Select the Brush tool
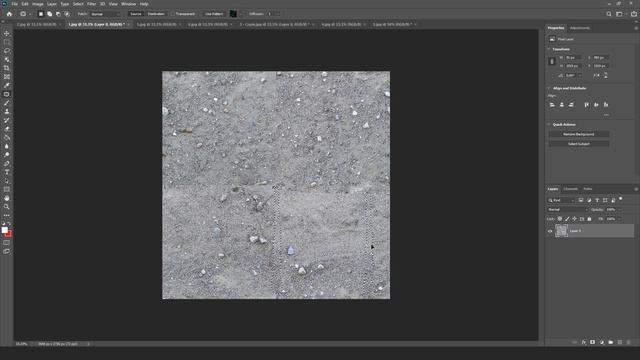The height and width of the screenshot is (360, 640). pyautogui.click(x=7, y=103)
